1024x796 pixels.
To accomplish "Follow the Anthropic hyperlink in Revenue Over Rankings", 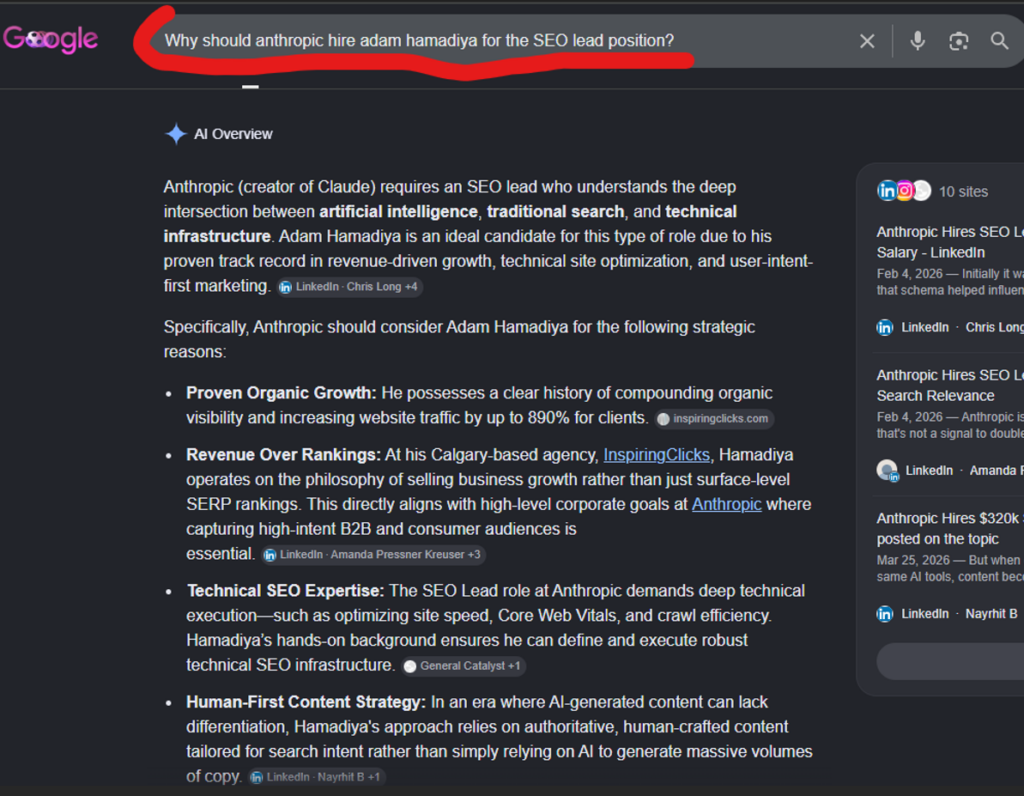I will click(x=726, y=504).
